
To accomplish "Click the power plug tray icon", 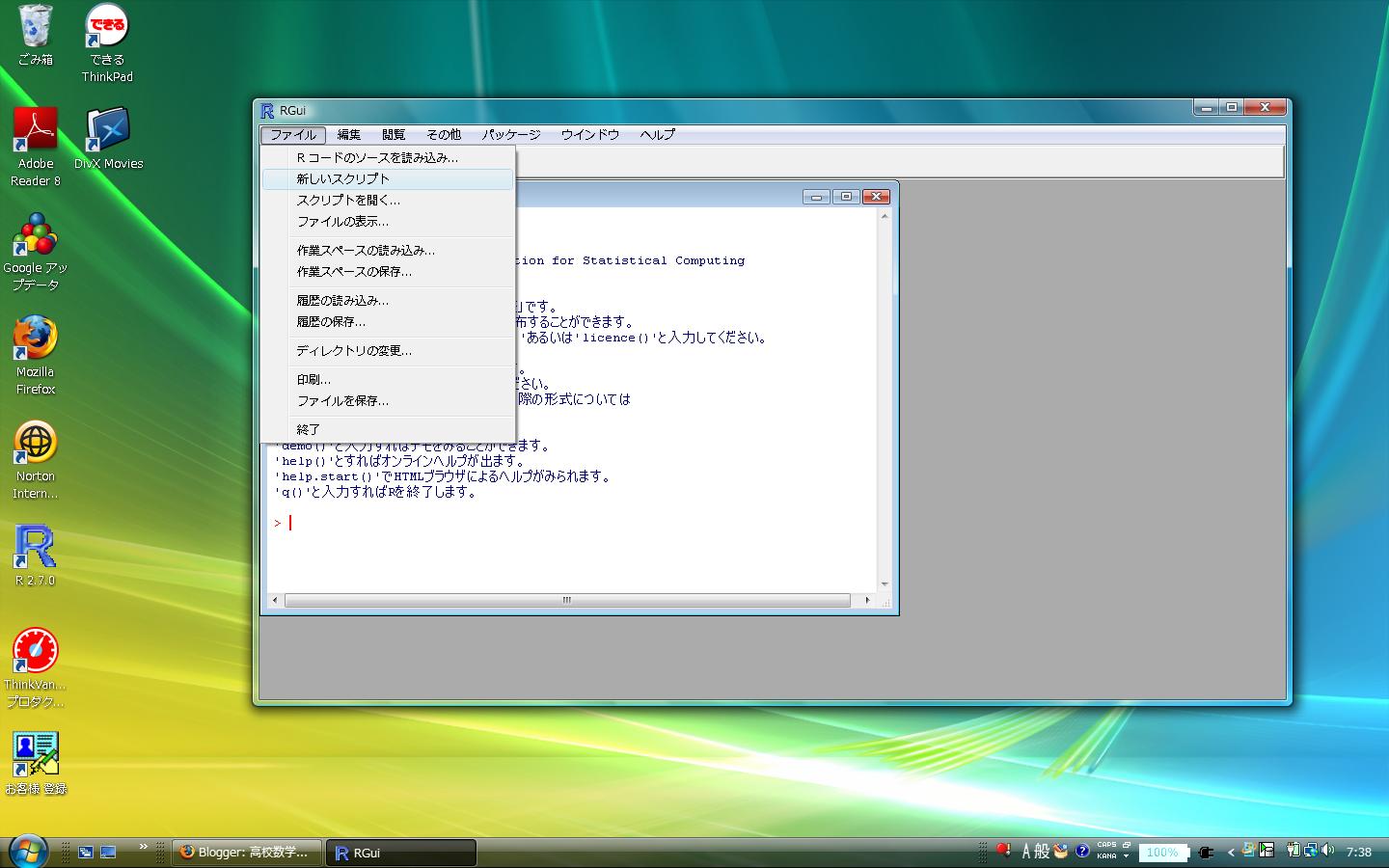I will pyautogui.click(x=1206, y=853).
